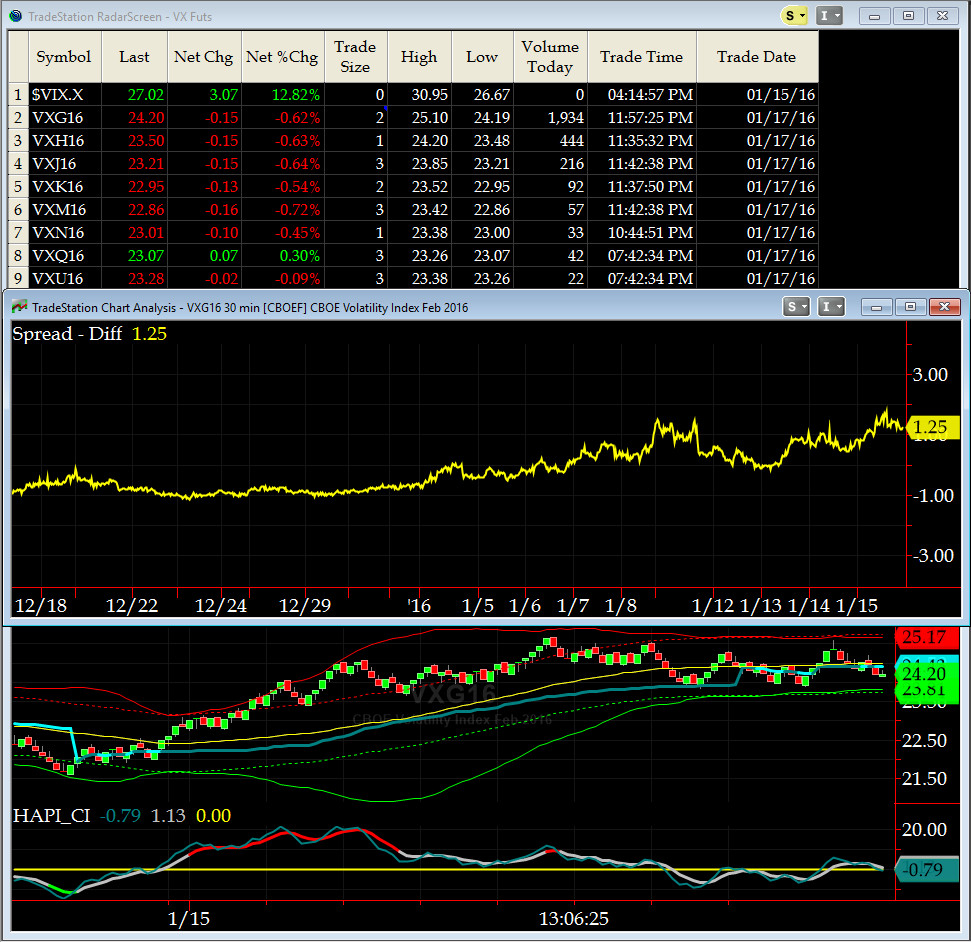The height and width of the screenshot is (942, 971).
Task: Click the Low column header
Action: [482, 57]
